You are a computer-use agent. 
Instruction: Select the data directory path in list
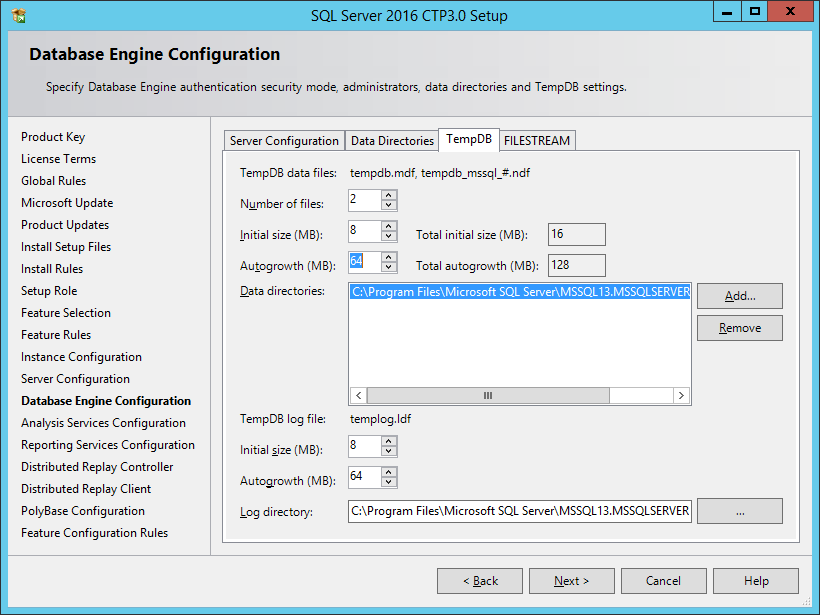520,292
